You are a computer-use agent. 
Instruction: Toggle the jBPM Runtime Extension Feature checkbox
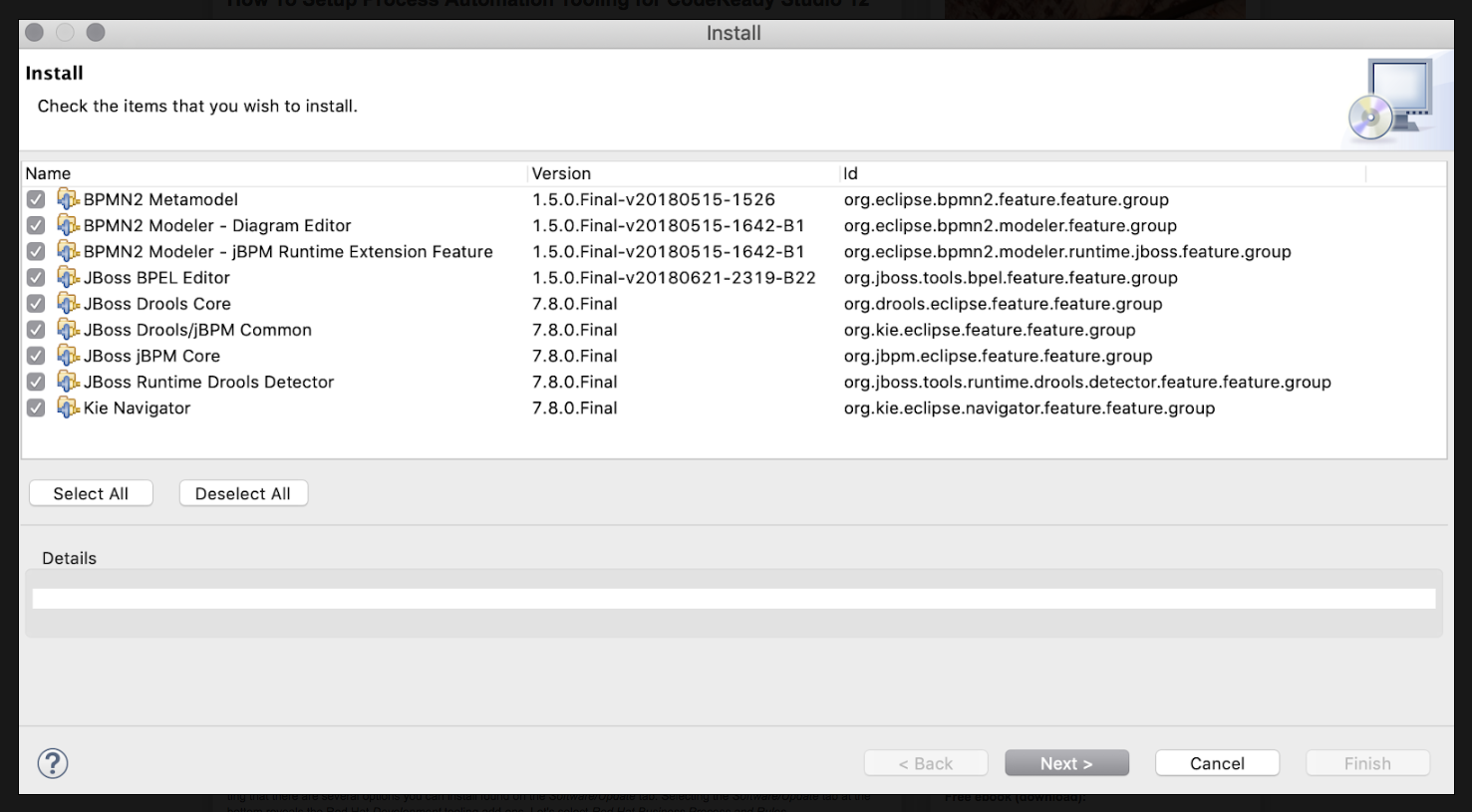click(x=36, y=251)
